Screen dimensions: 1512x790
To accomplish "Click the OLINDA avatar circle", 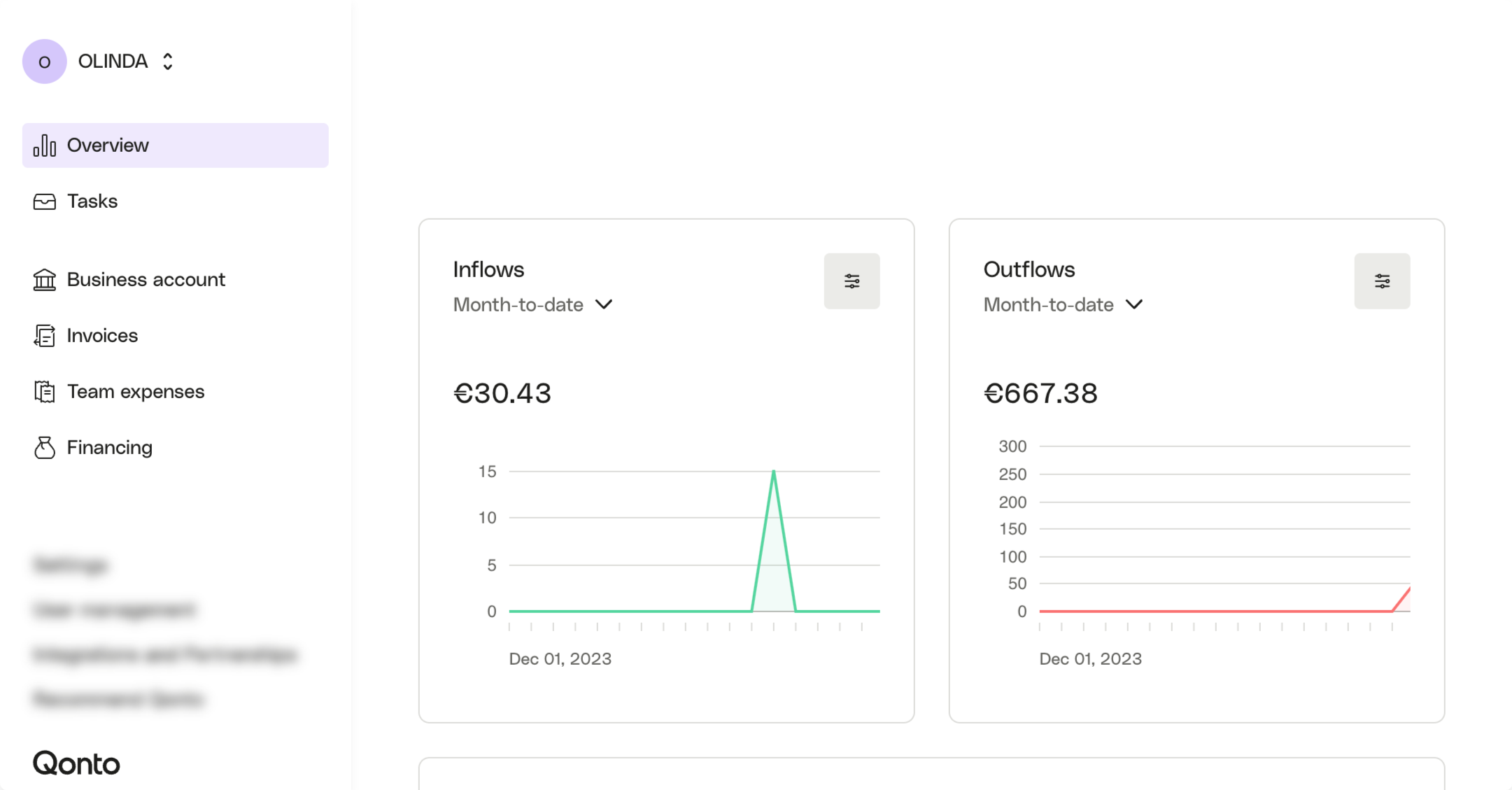I will pyautogui.click(x=45, y=62).
